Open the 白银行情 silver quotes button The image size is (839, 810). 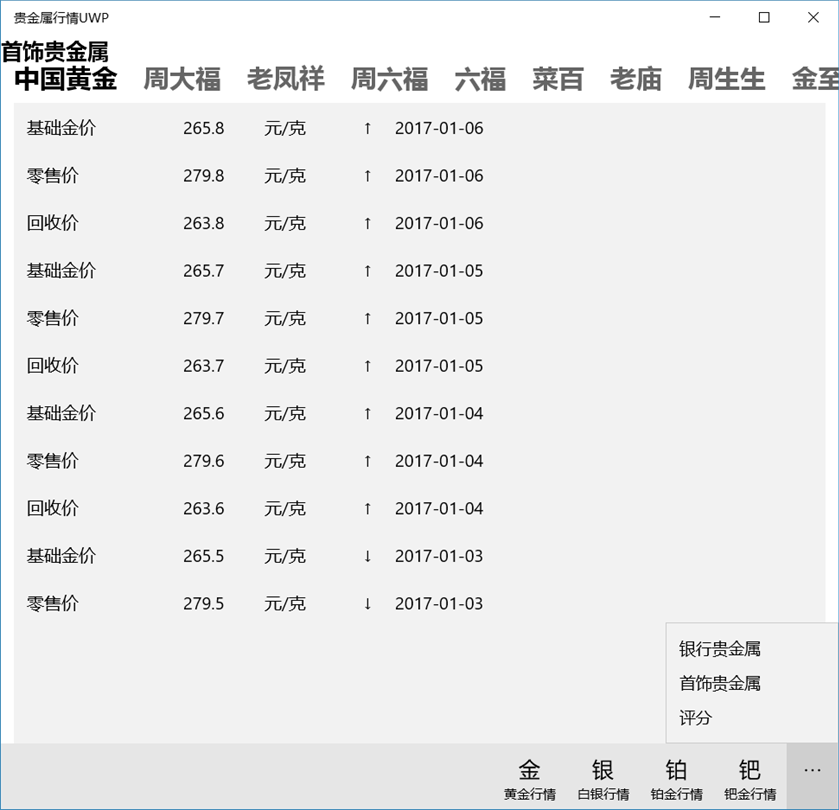(602, 779)
